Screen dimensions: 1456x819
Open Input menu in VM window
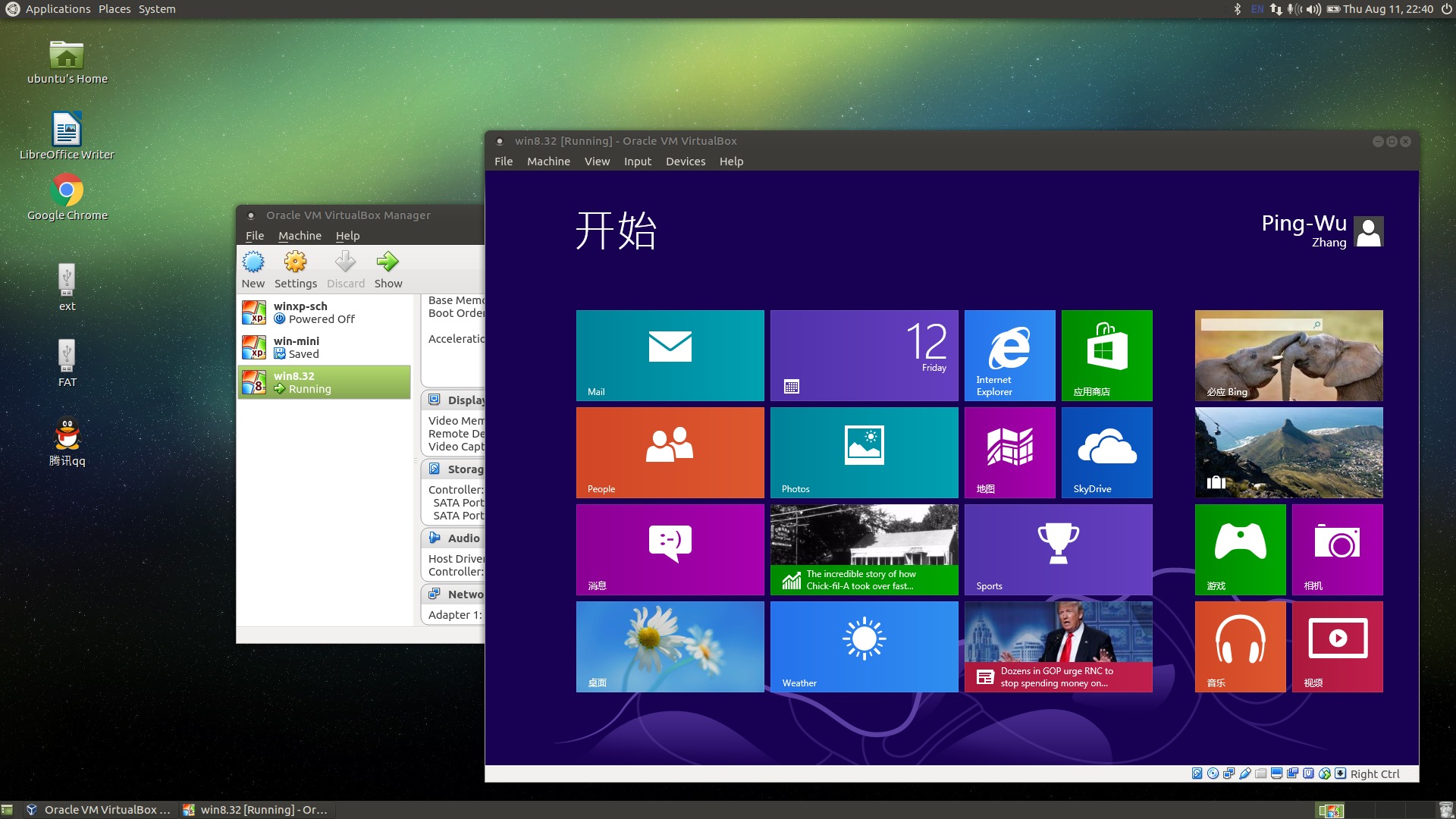[637, 162]
